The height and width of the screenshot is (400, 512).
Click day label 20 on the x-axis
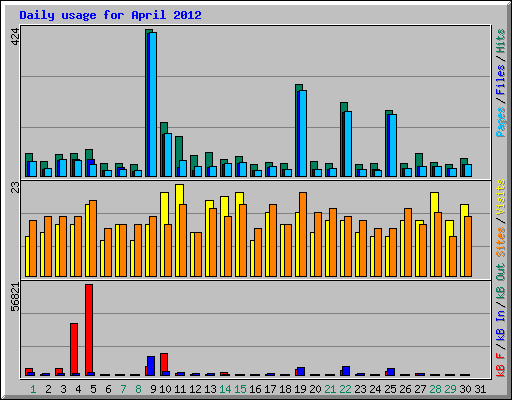coord(315,389)
